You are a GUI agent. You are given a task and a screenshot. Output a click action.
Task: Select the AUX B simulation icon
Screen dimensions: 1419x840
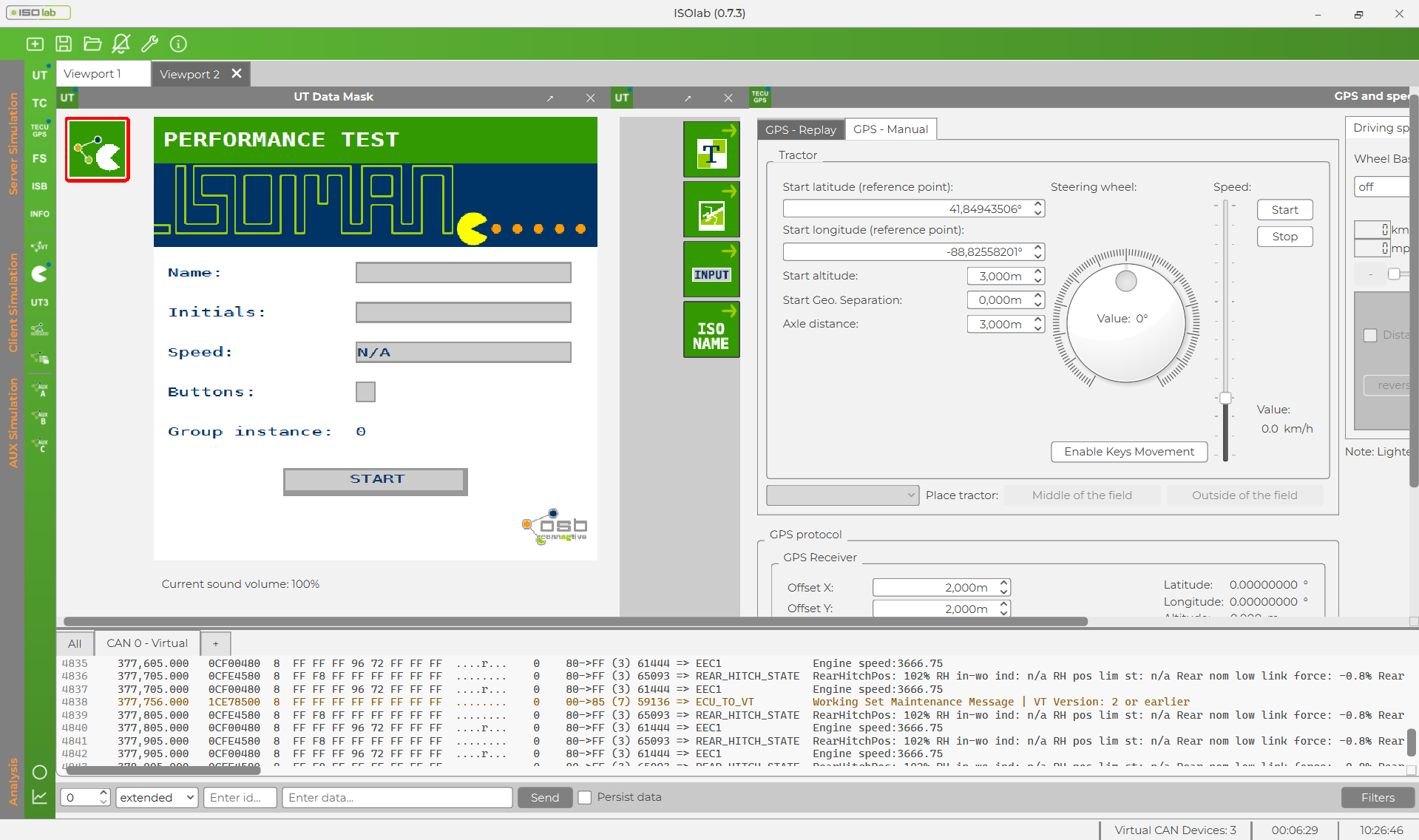40,417
